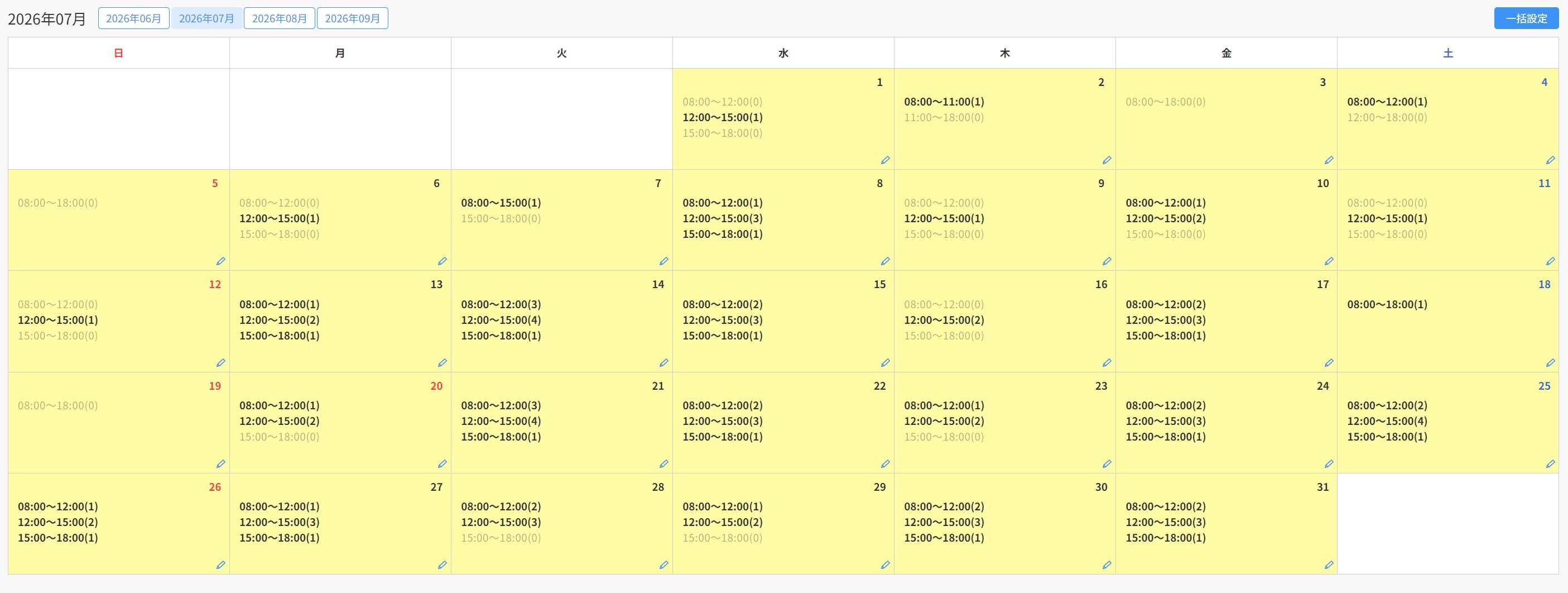Edit July 31 via its pencil icon
The image size is (1568, 593).
pyautogui.click(x=1329, y=565)
